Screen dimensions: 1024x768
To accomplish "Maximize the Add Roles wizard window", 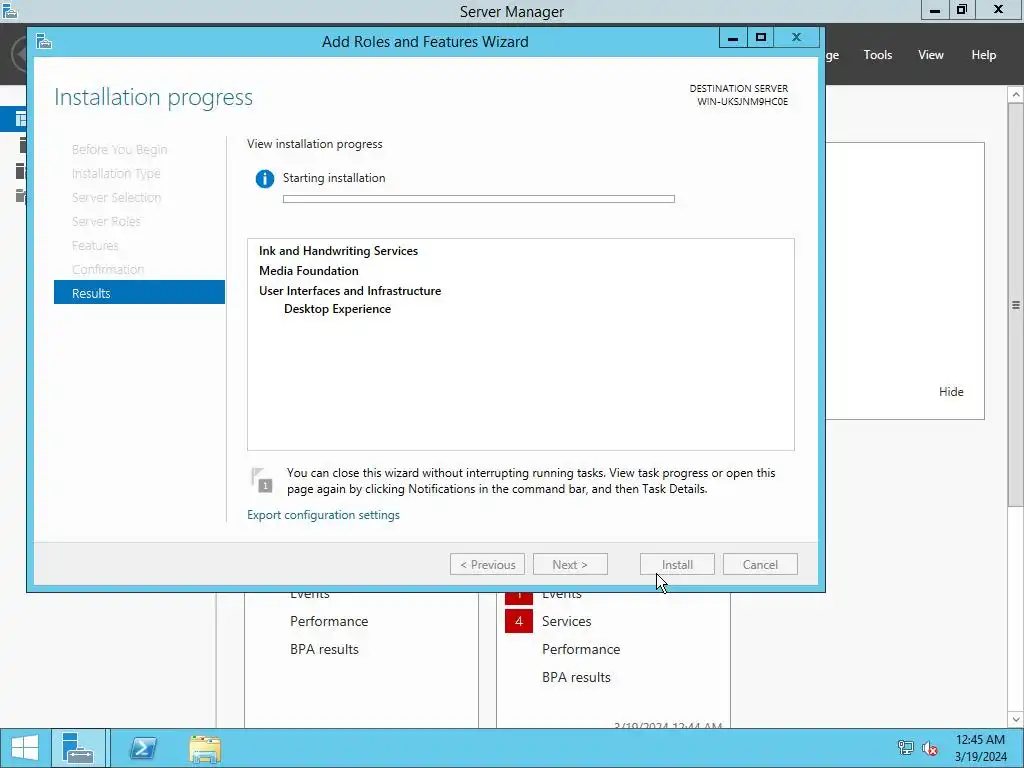I will tap(761, 38).
